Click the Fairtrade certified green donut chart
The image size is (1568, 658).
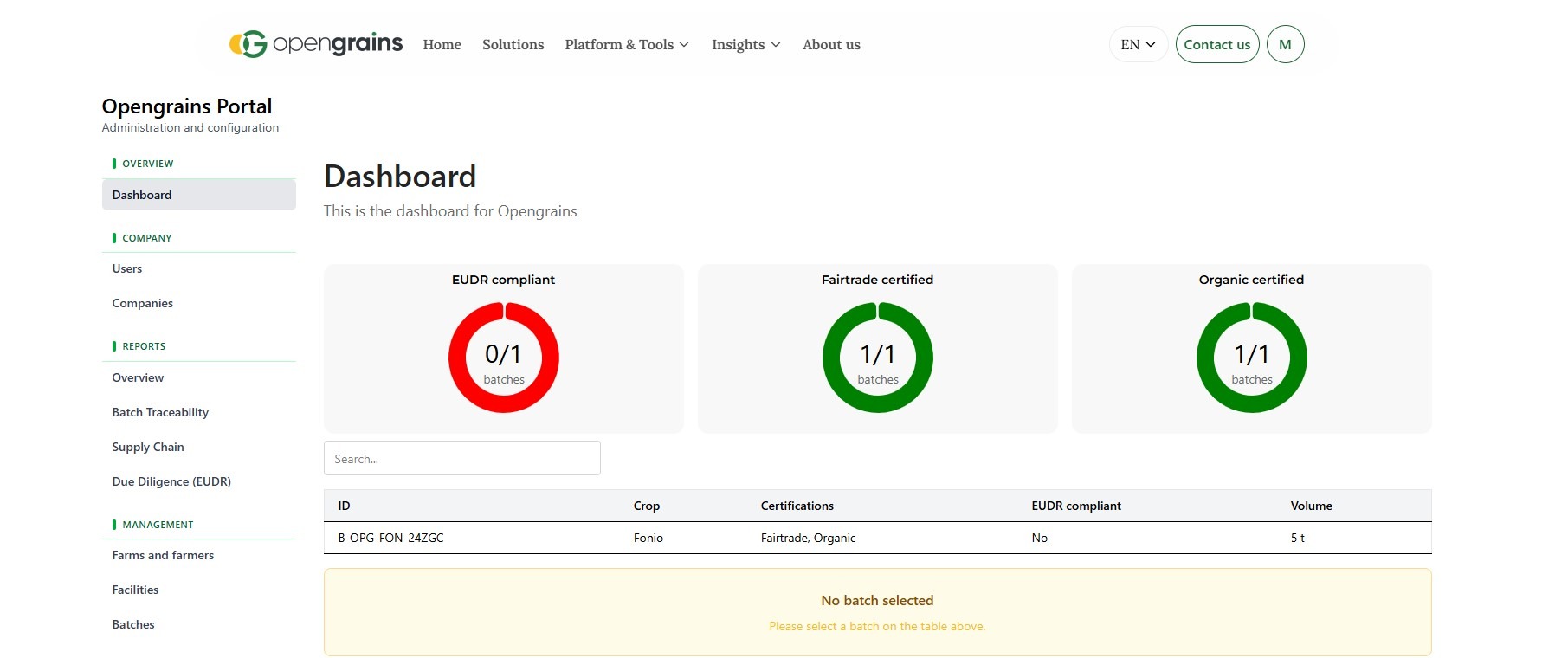(878, 358)
